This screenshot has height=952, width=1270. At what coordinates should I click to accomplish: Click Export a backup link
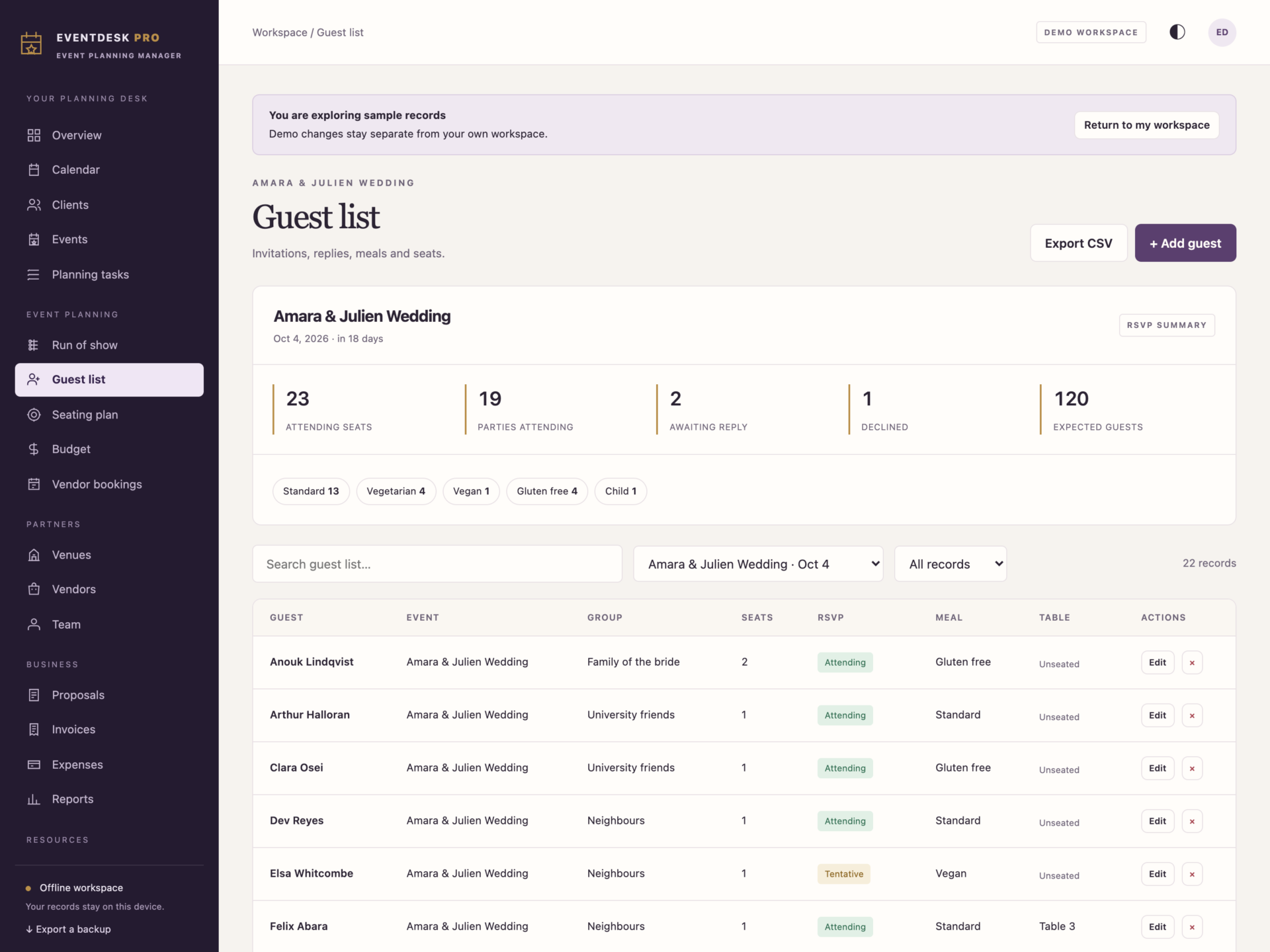click(x=68, y=930)
